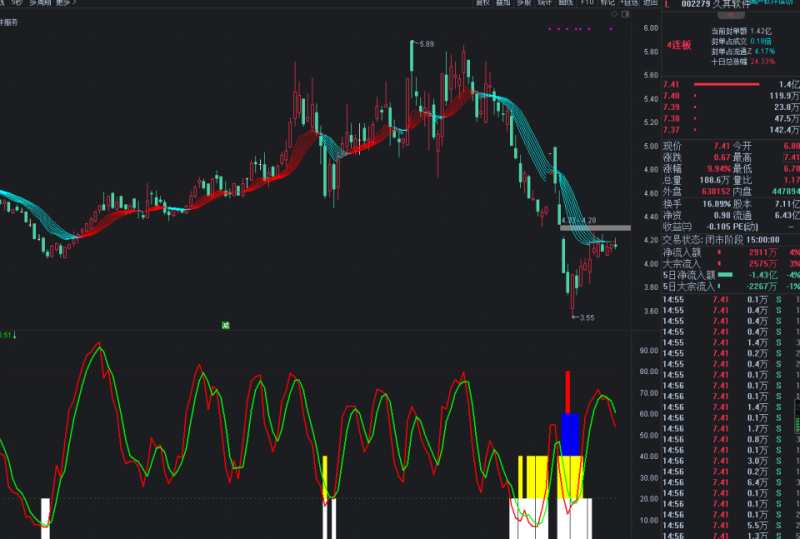Click the red L icon beside stock code
Image resolution: width=800 pixels, height=539 pixels.
(x=668, y=5)
